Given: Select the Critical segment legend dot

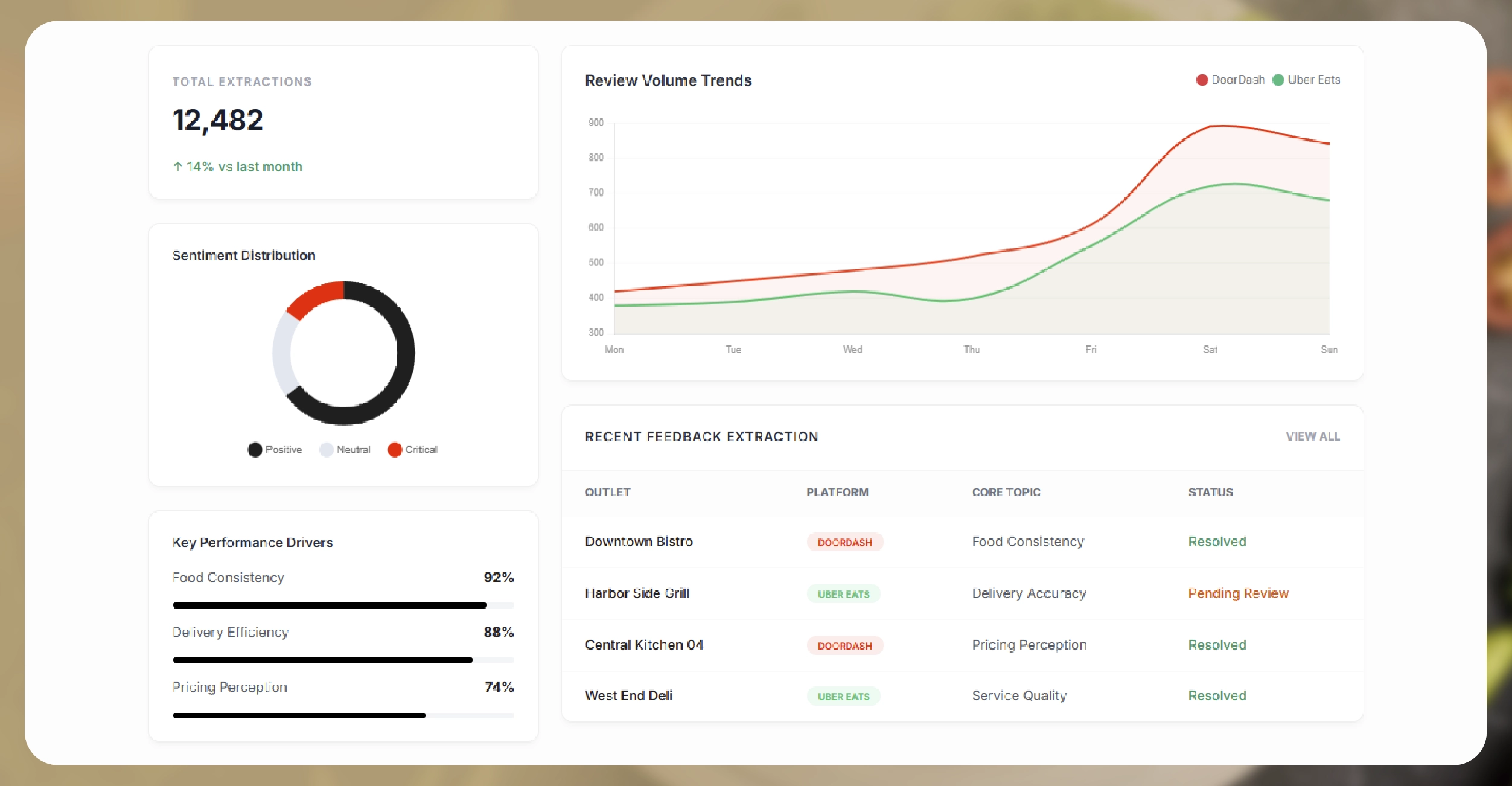Looking at the screenshot, I should point(396,449).
